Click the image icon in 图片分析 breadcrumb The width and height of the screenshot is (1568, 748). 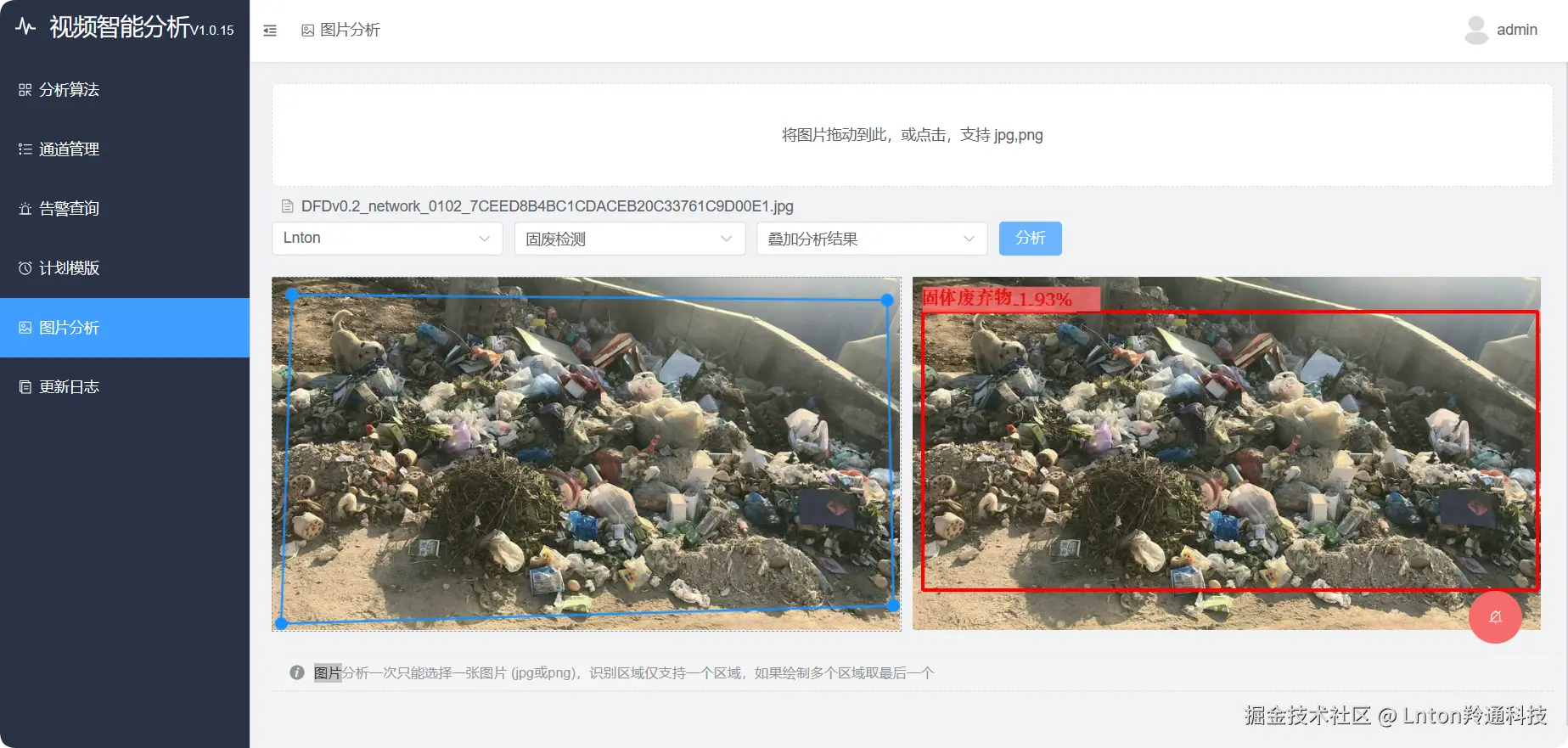308,31
